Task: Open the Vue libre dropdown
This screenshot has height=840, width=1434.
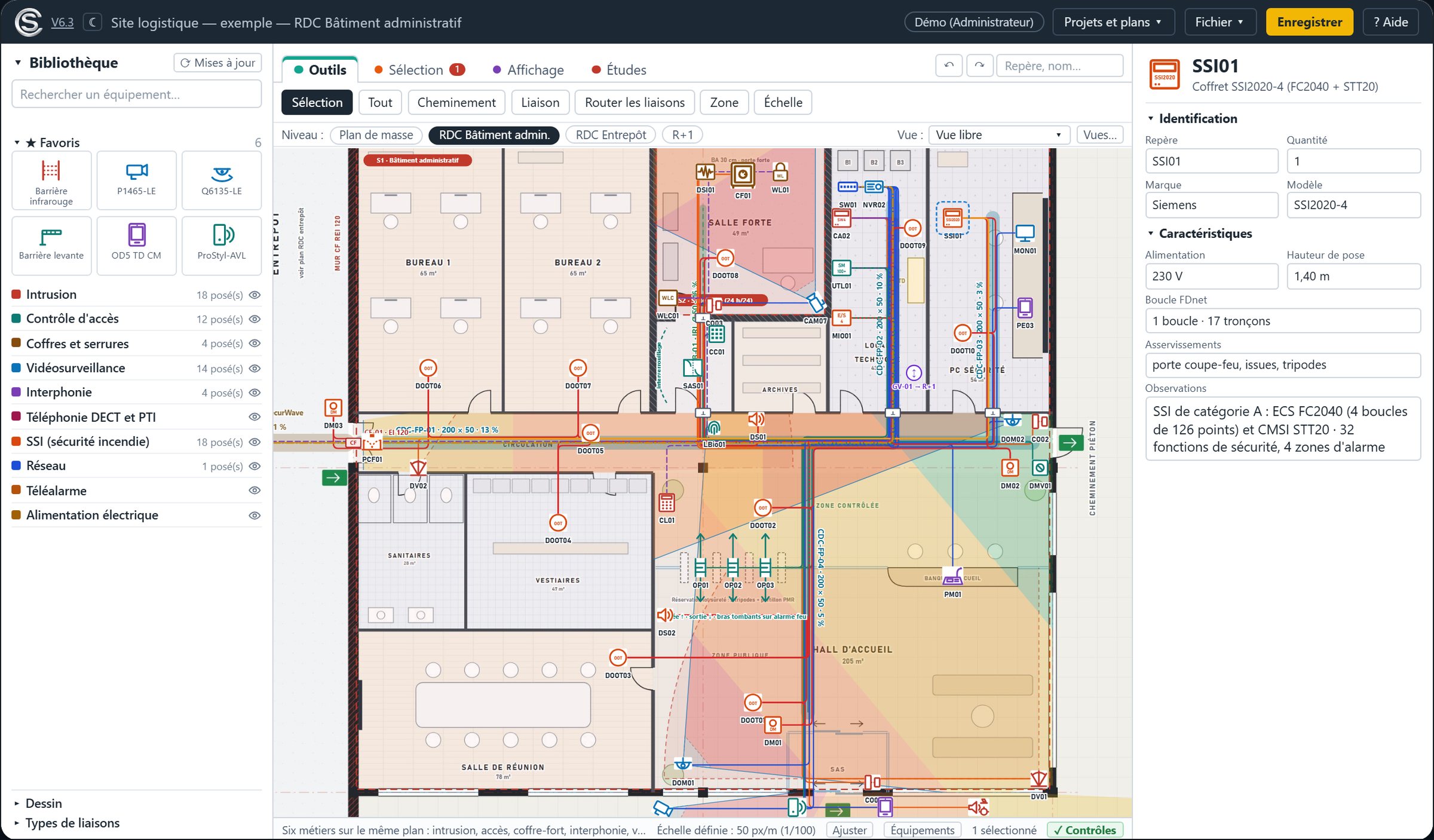Action: pyautogui.click(x=999, y=135)
